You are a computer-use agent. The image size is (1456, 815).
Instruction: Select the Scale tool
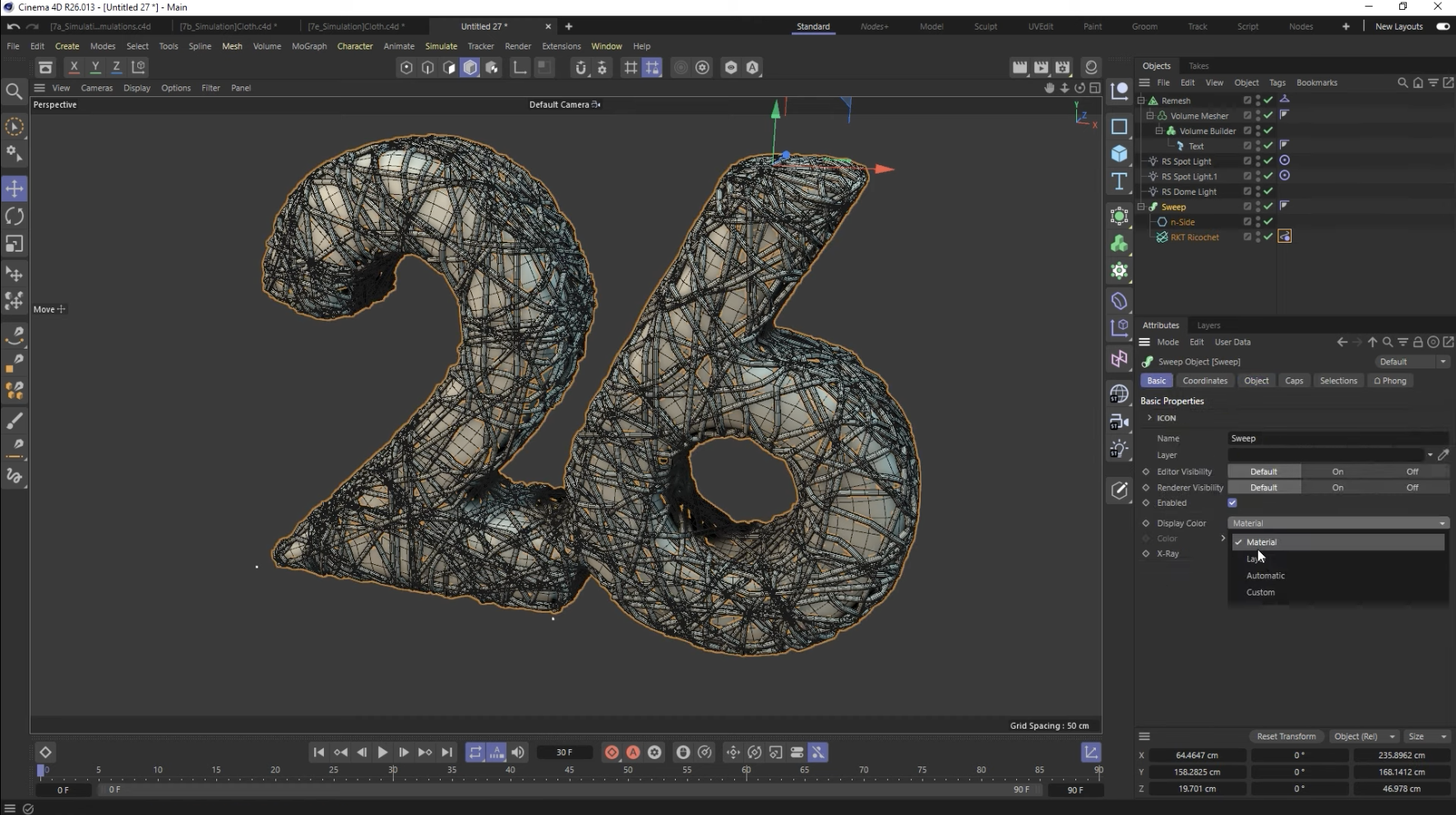point(15,244)
